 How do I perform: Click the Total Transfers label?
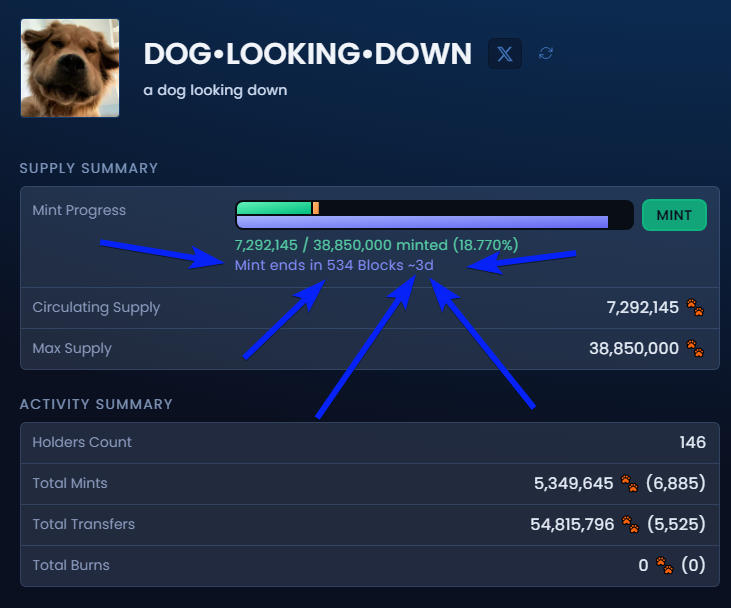click(83, 524)
